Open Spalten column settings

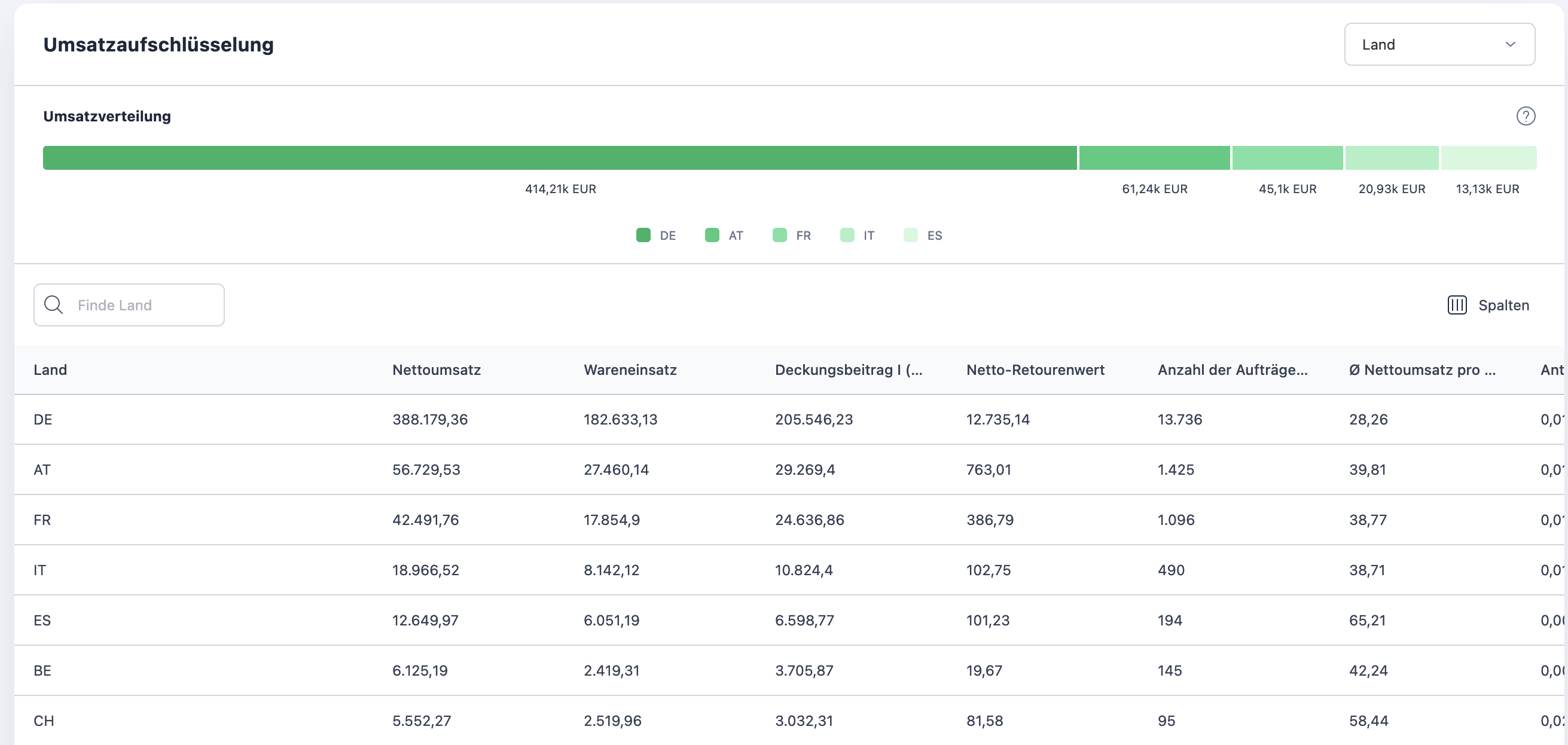[1502, 305]
